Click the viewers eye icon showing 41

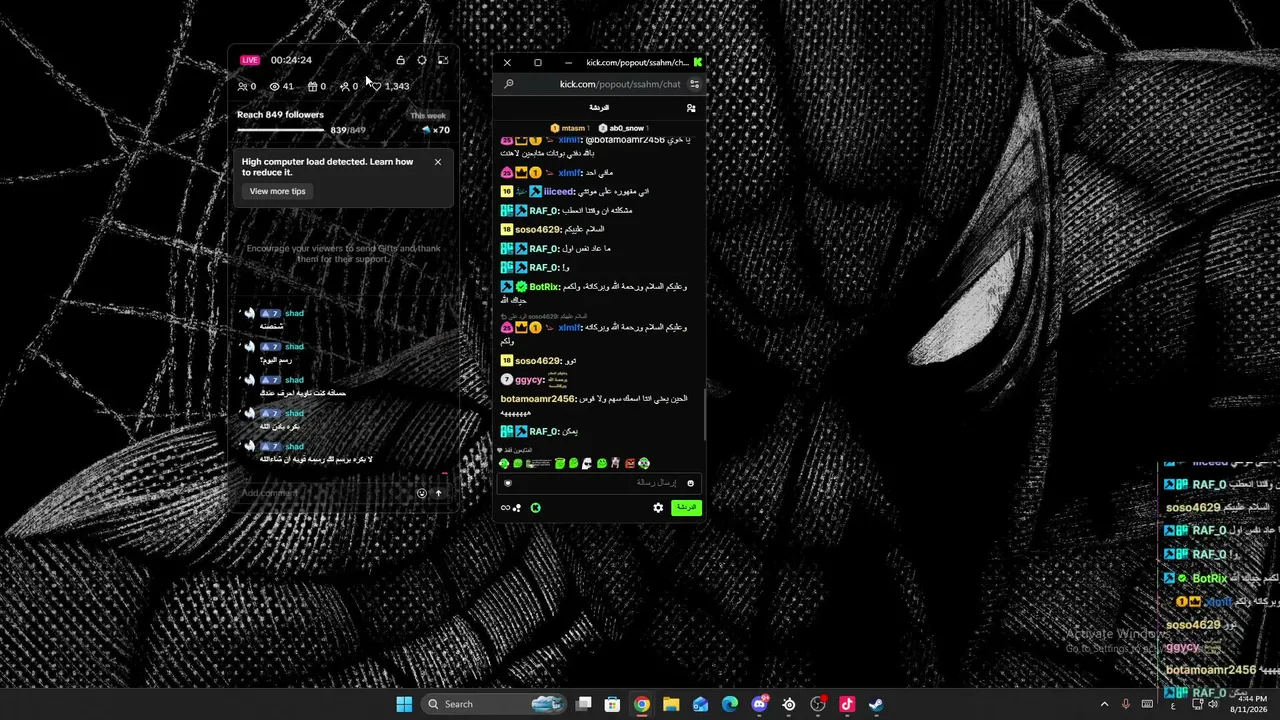[275, 87]
